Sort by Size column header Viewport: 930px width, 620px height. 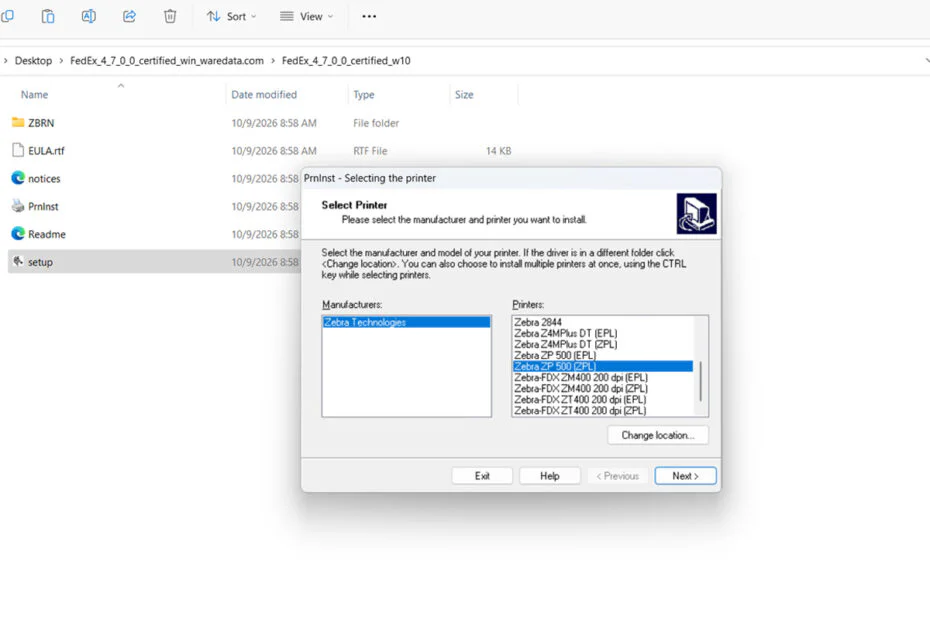click(464, 94)
